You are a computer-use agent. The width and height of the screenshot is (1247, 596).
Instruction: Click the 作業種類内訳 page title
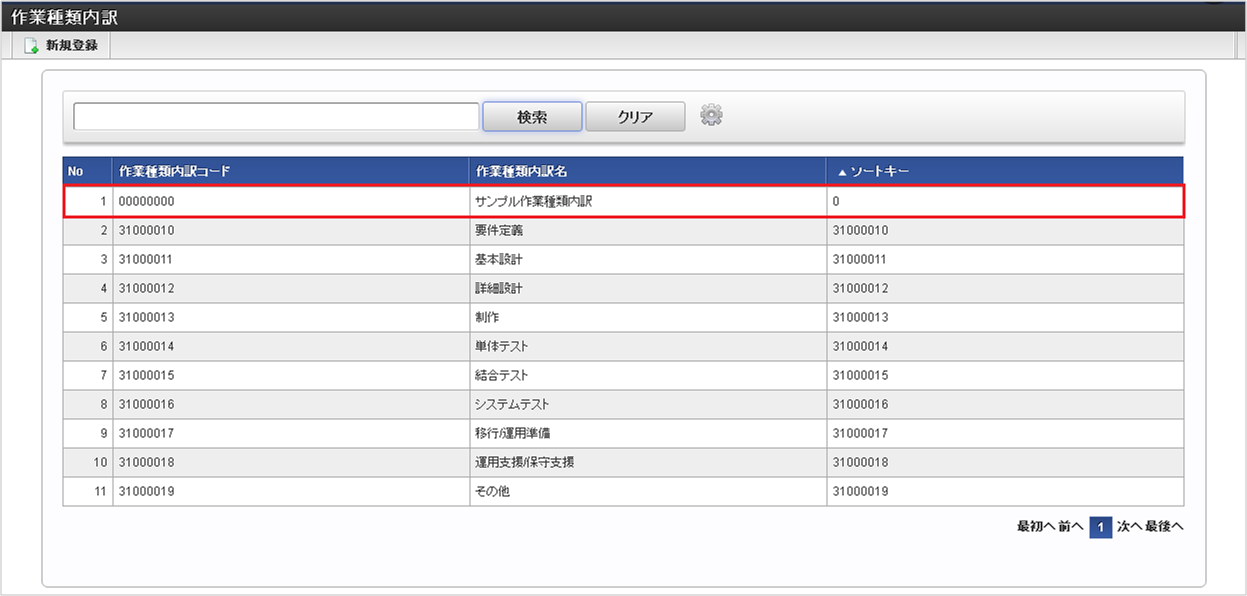(65, 17)
